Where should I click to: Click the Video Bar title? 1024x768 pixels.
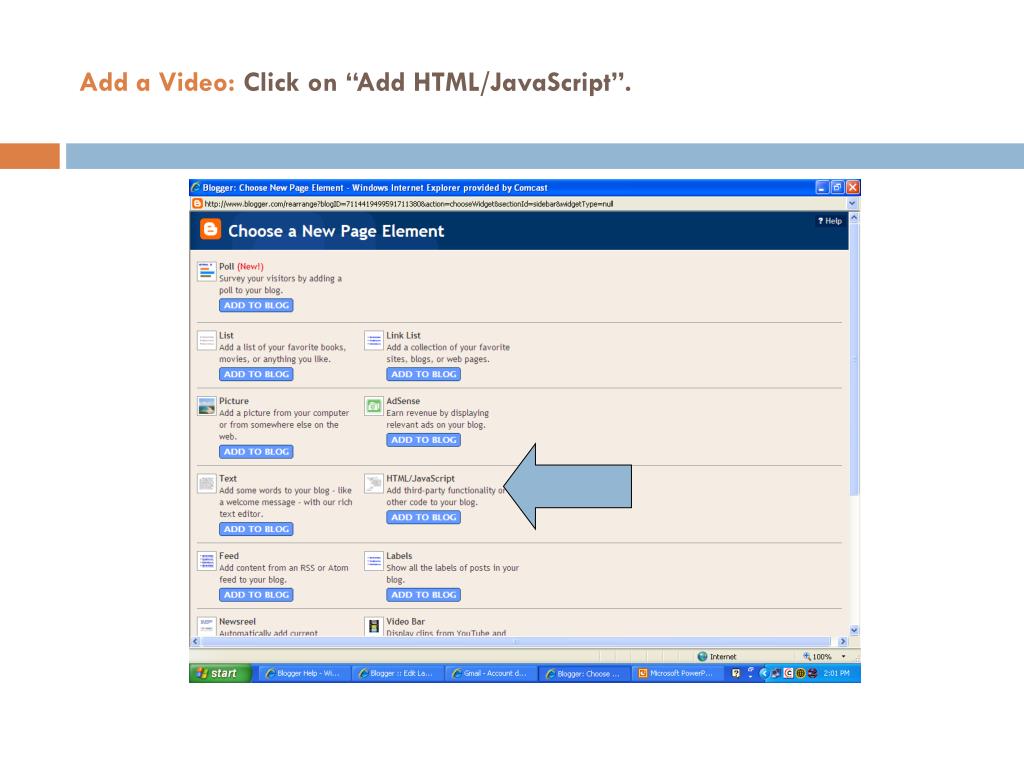(x=406, y=621)
